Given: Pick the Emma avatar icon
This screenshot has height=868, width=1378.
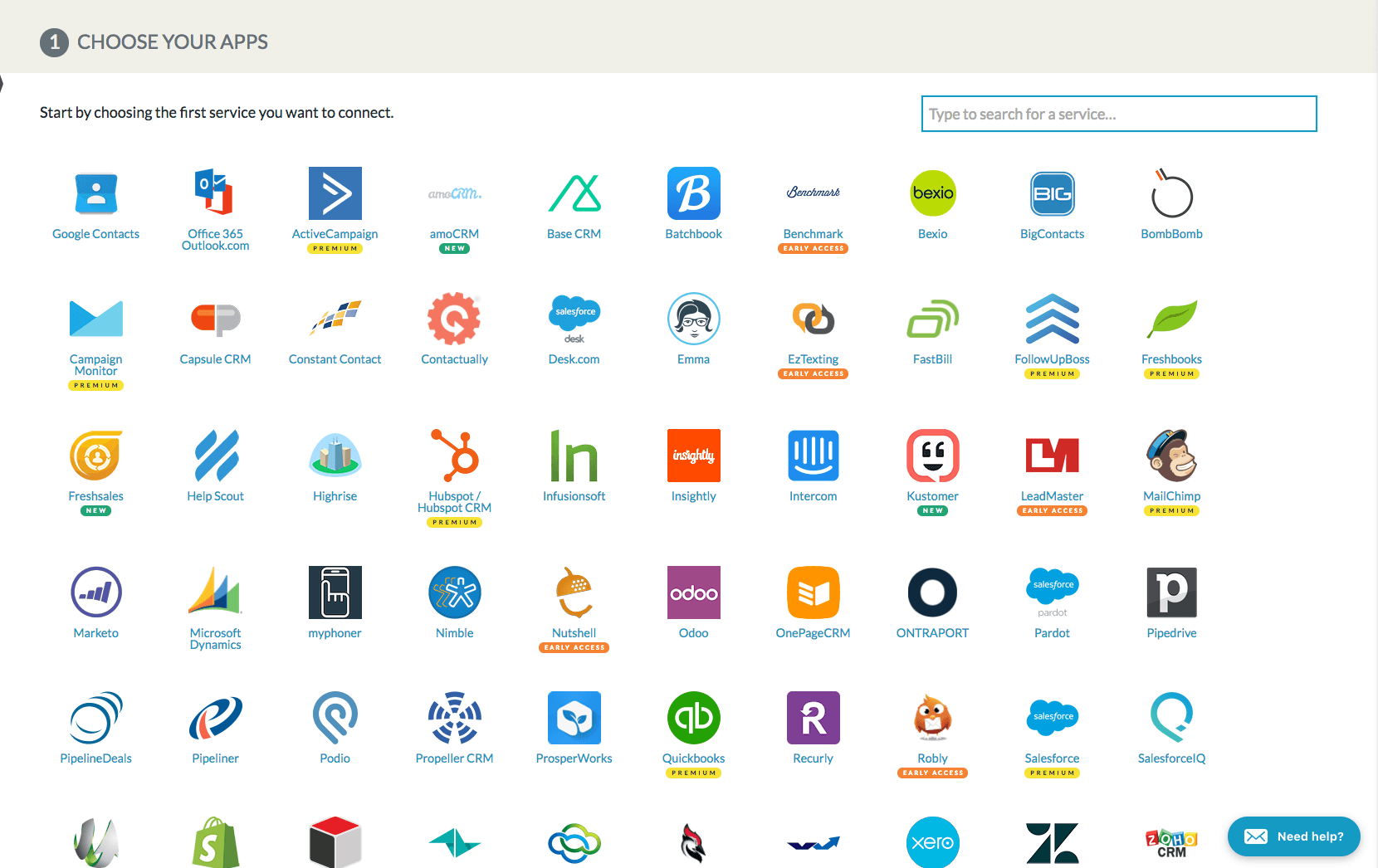Looking at the screenshot, I should [694, 319].
